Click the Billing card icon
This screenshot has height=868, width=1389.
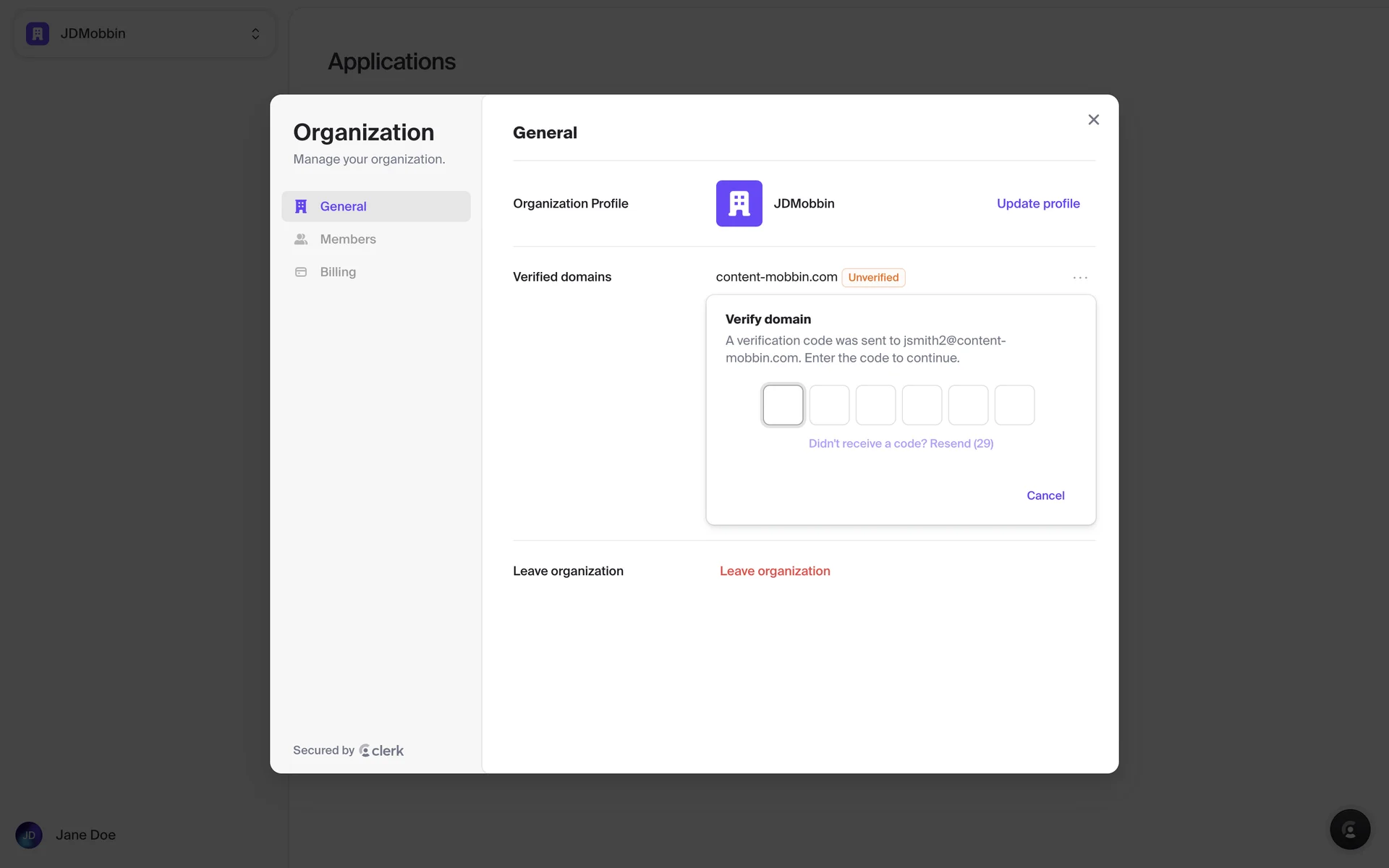301,272
